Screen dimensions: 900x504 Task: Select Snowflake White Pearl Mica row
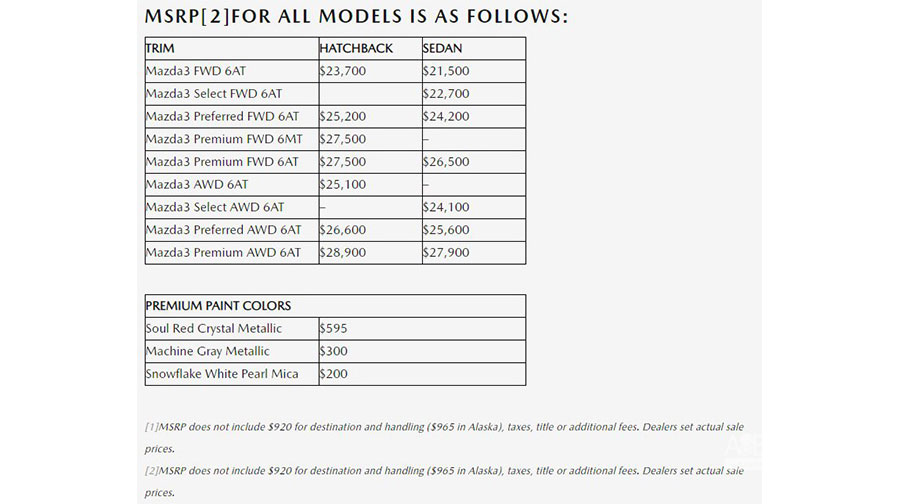pyautogui.click(x=335, y=374)
